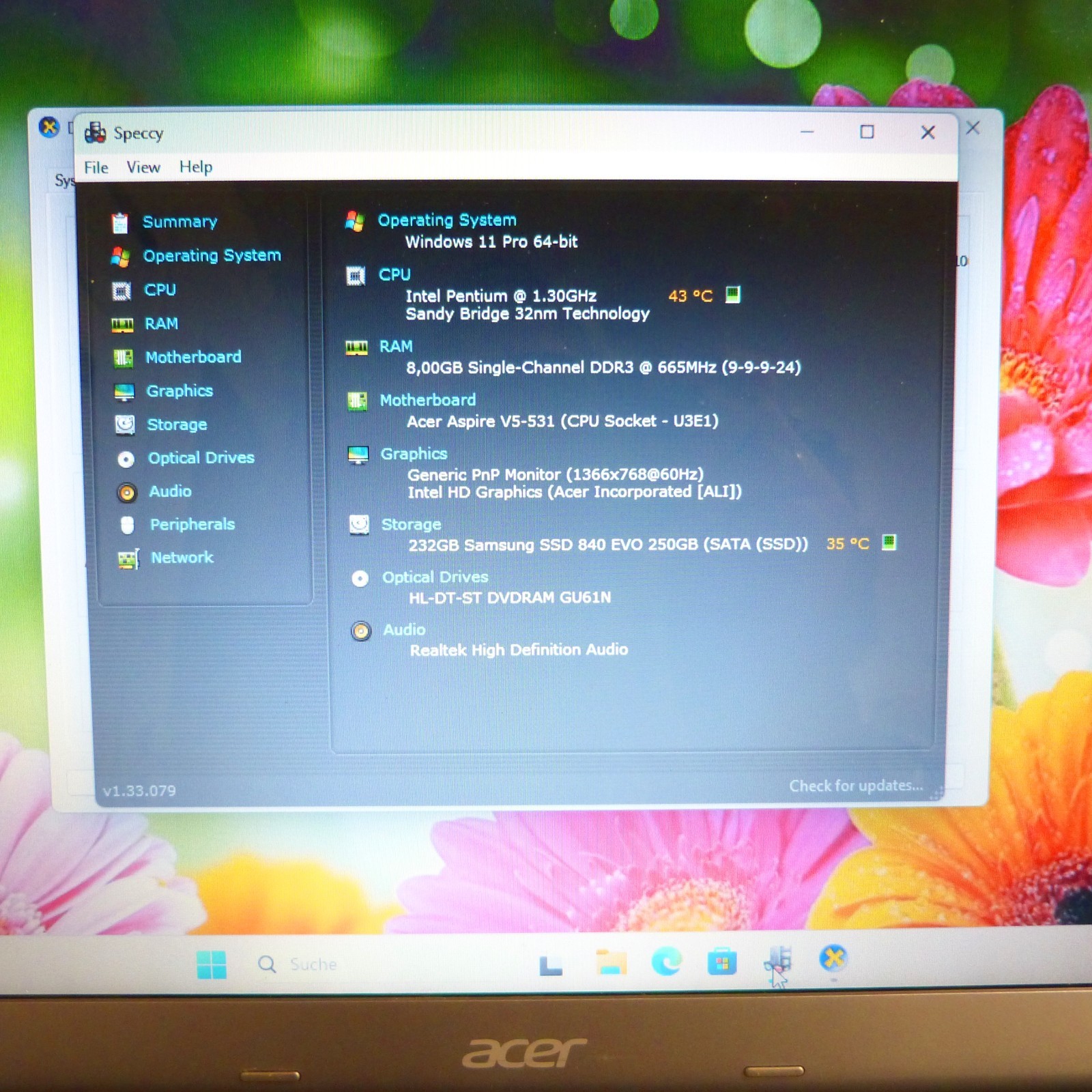
Task: Click the Storage disk icon in sidebar
Action: [x=125, y=425]
